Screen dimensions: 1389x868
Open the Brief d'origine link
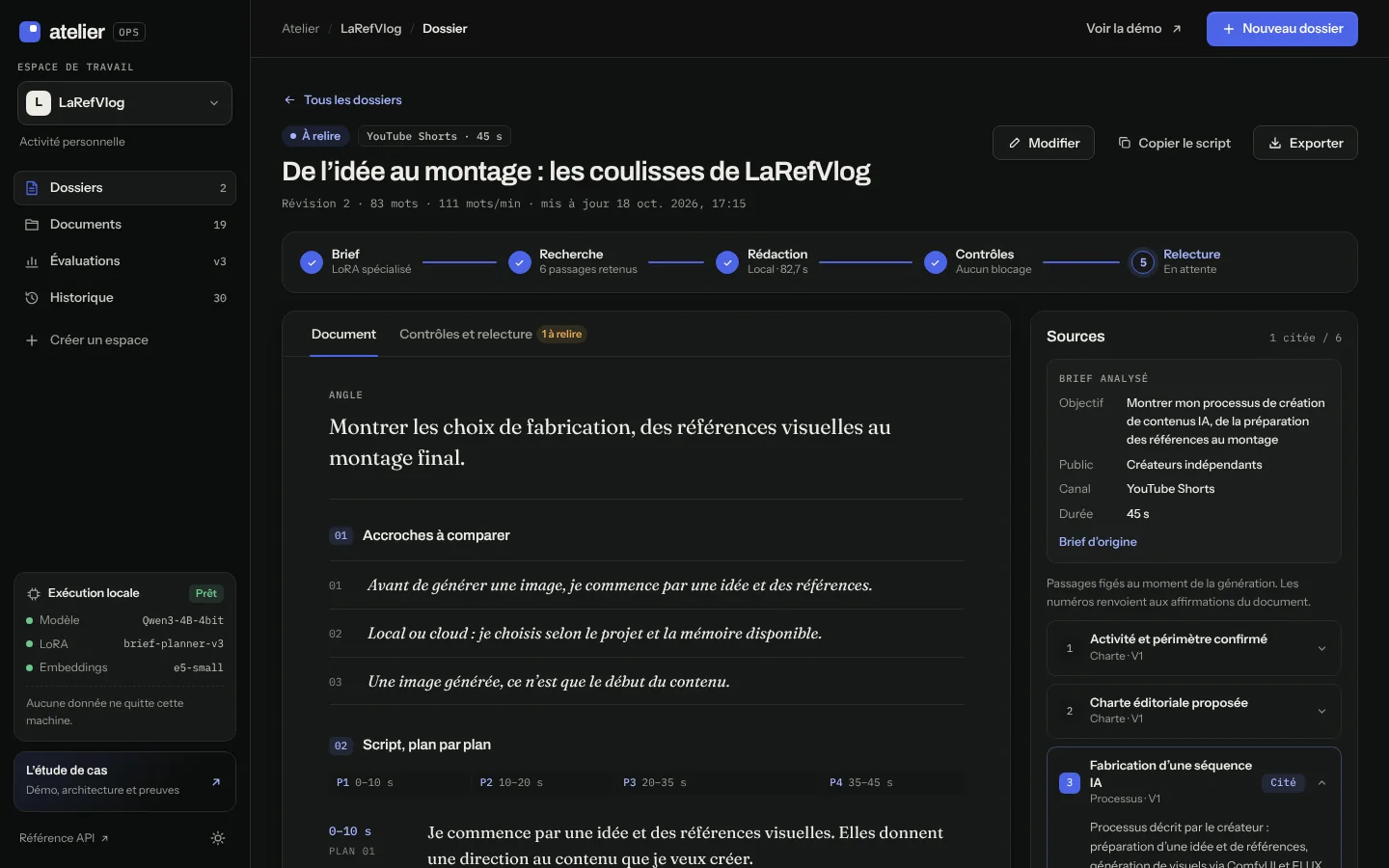1098,542
